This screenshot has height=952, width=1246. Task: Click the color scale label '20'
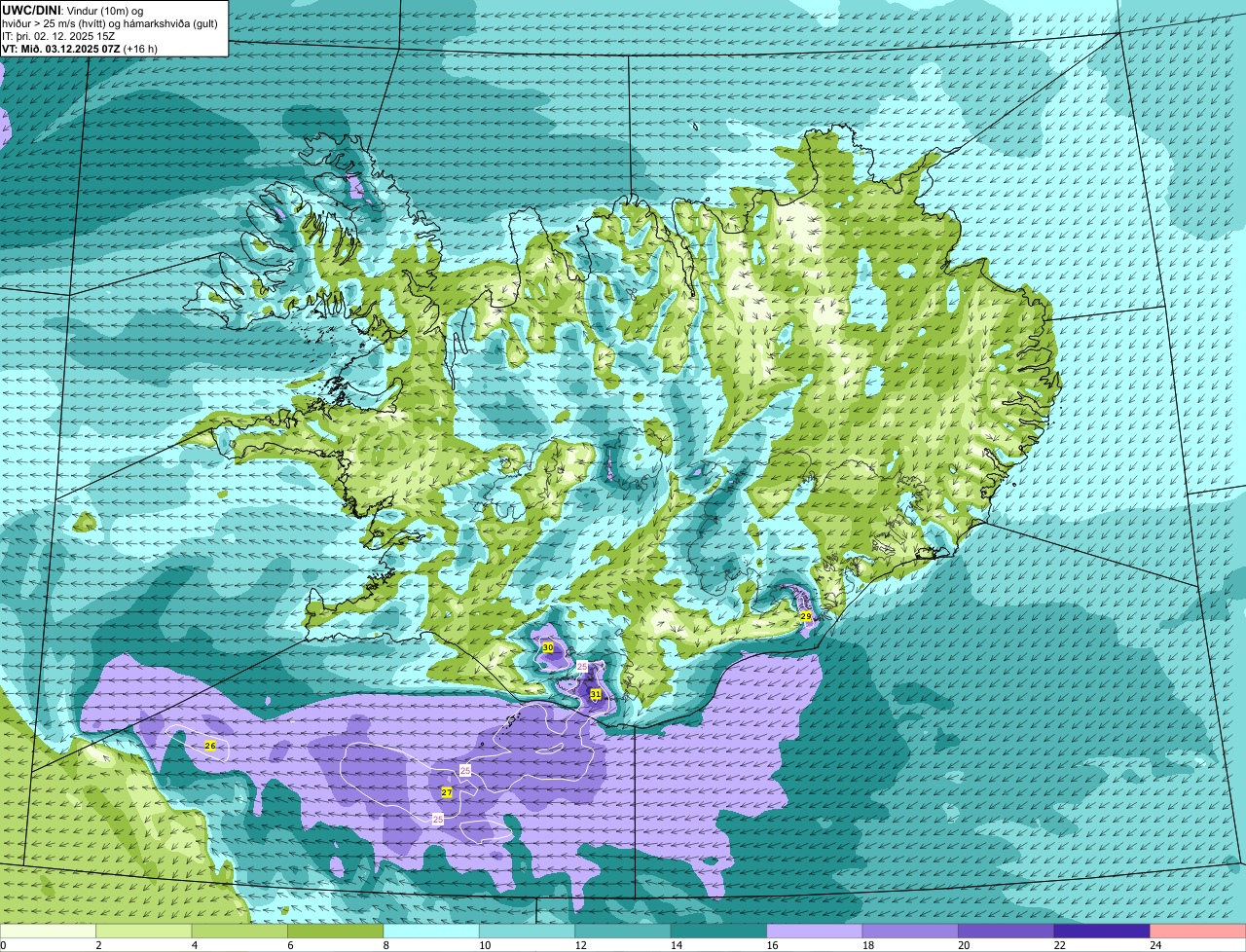963,945
